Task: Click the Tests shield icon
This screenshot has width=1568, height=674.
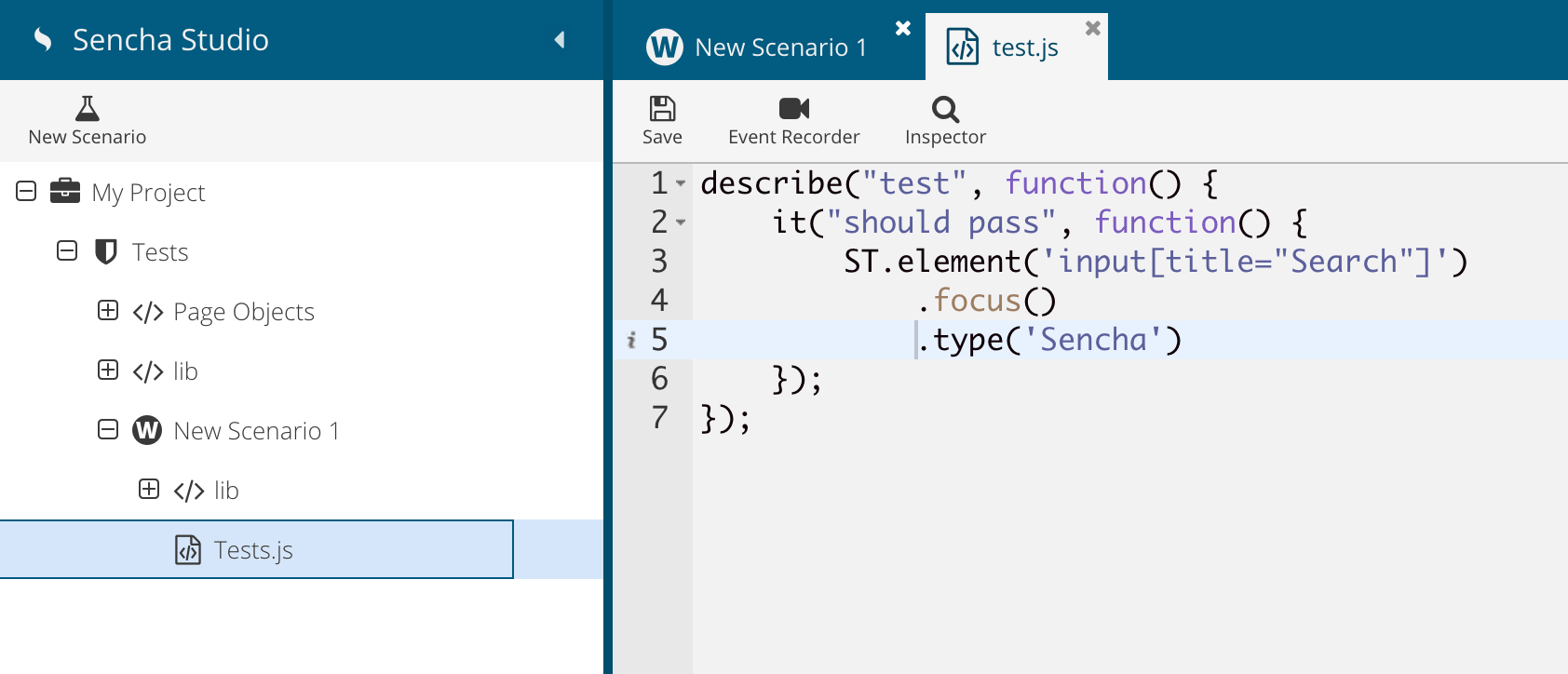Action: [106, 251]
